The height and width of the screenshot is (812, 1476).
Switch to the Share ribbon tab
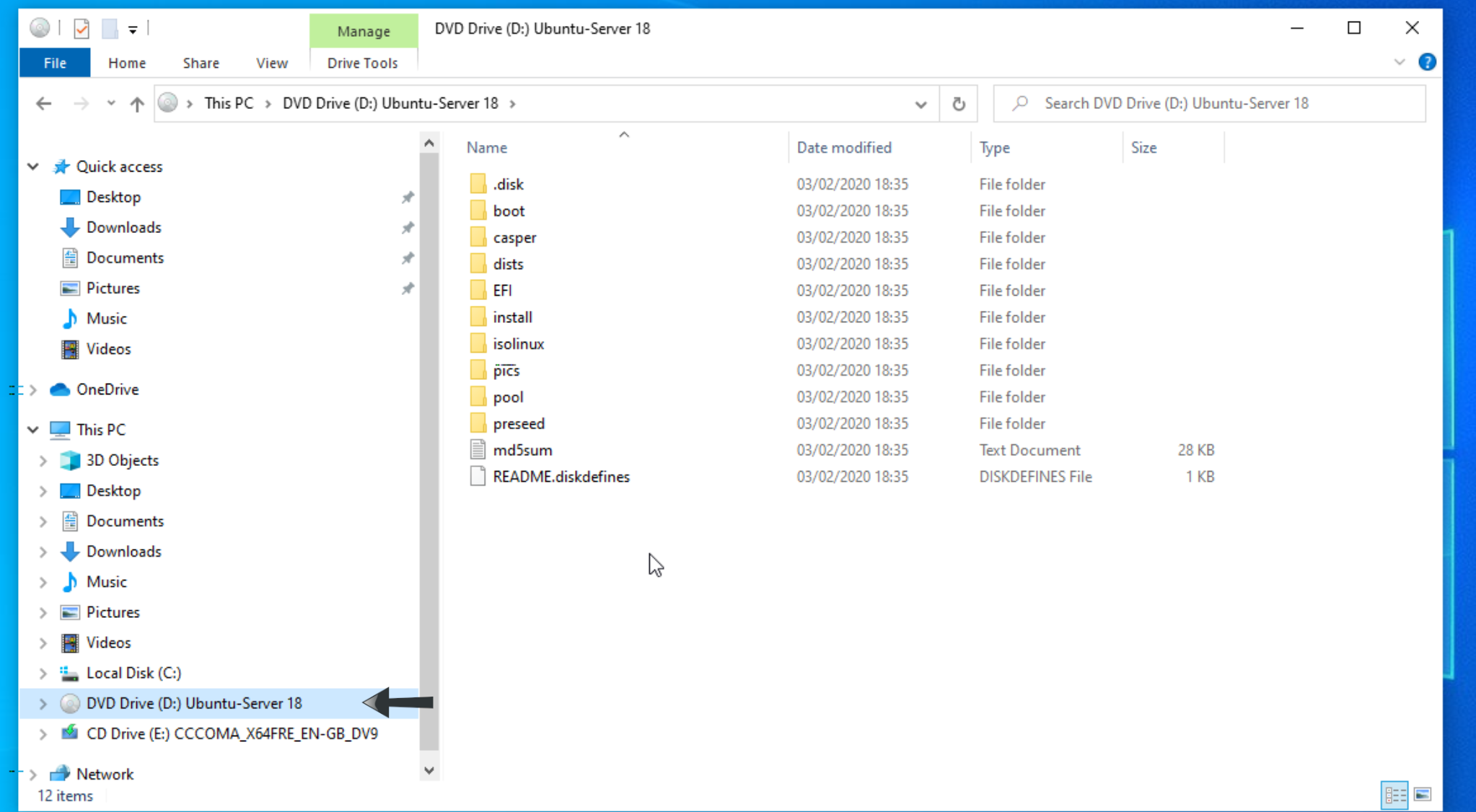click(x=201, y=63)
